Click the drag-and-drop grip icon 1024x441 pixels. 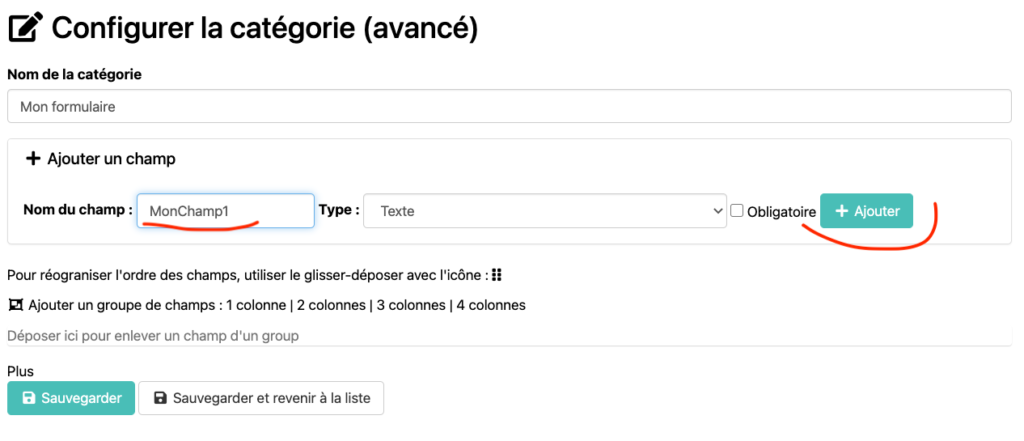click(496, 275)
